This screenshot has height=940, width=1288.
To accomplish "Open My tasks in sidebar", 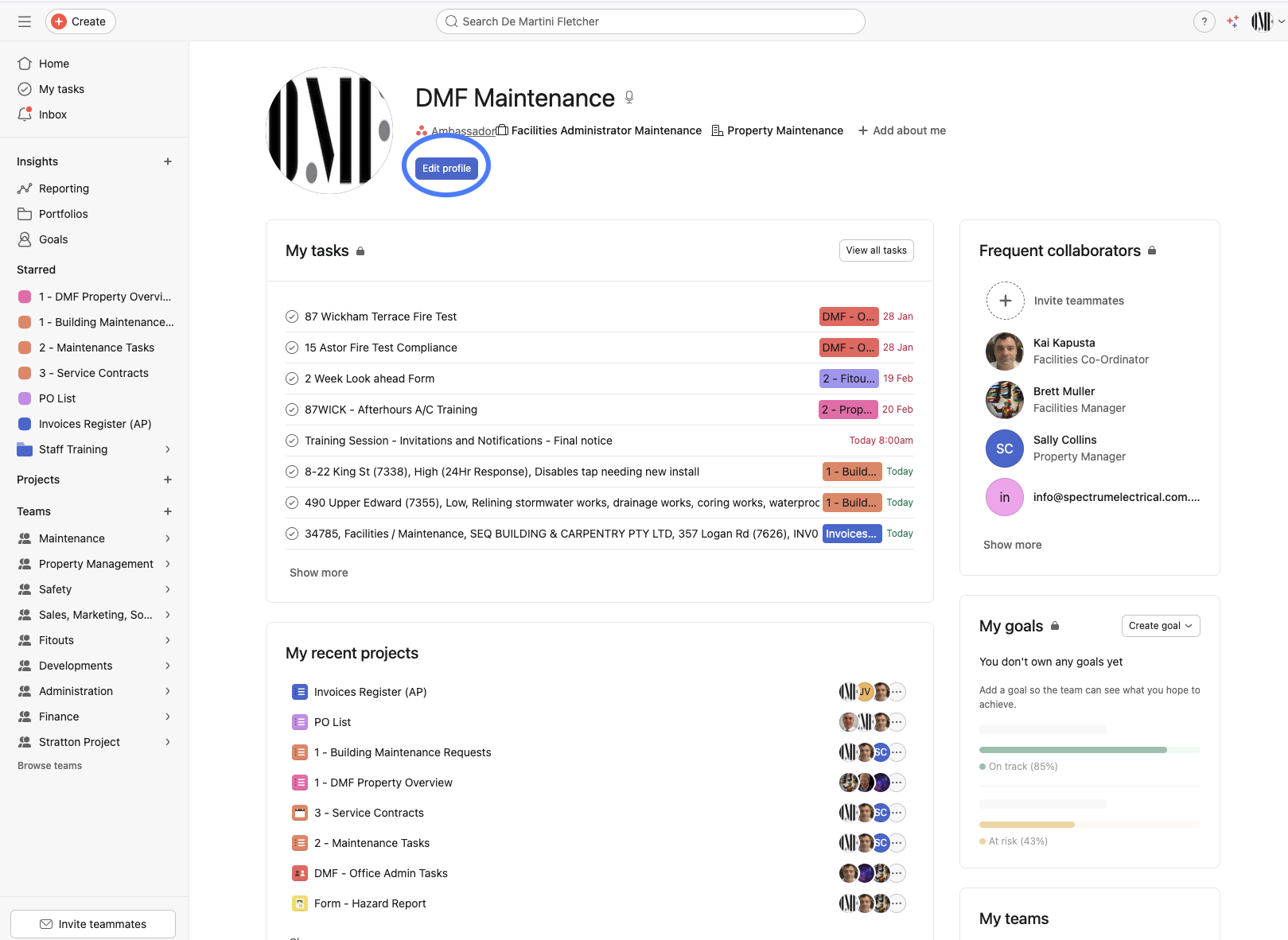I will tap(61, 89).
